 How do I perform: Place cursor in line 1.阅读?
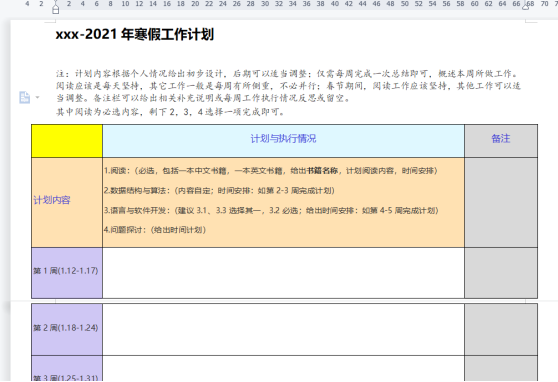click(x=270, y=171)
